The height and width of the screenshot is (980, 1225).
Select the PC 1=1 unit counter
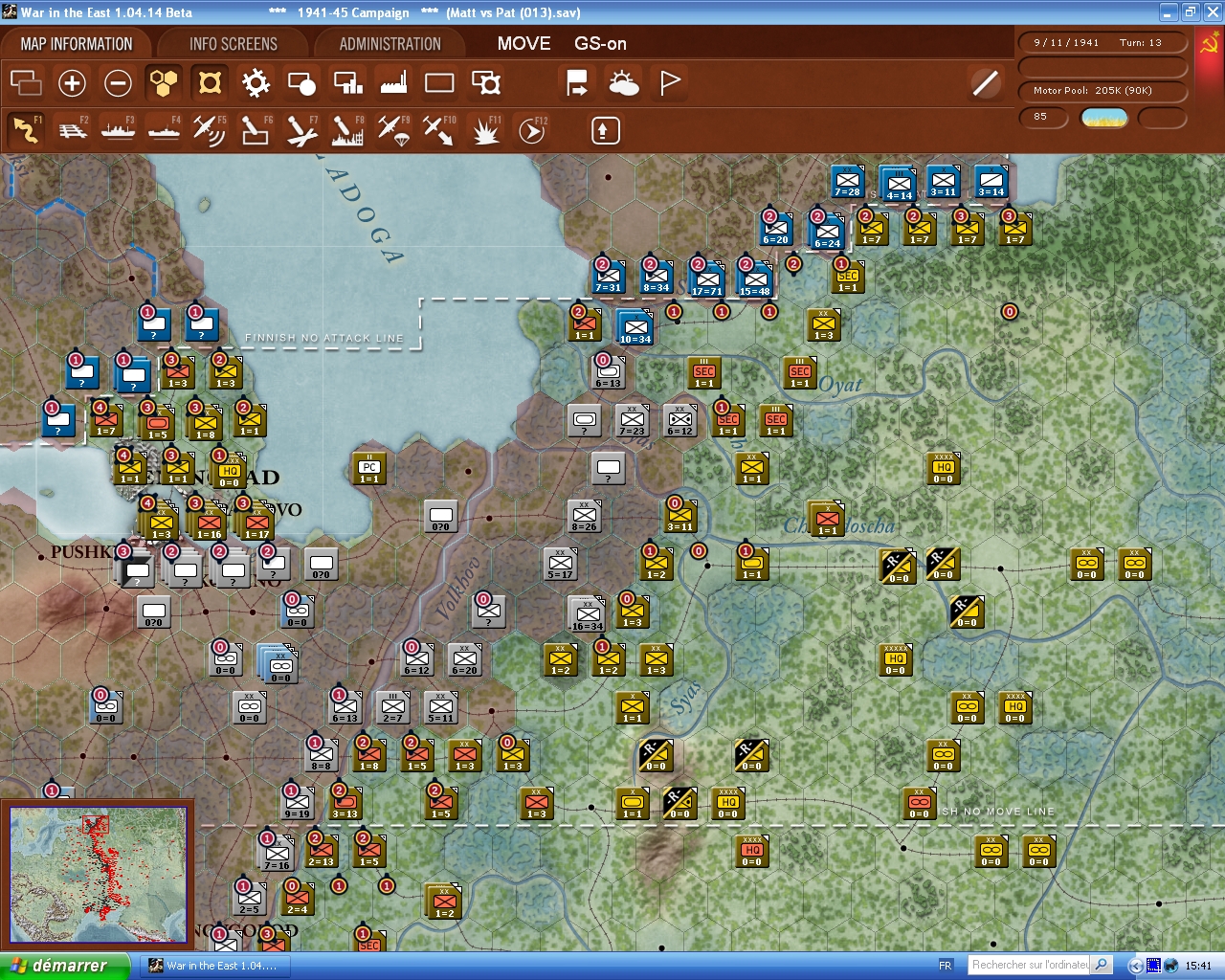pyautogui.click(x=369, y=470)
